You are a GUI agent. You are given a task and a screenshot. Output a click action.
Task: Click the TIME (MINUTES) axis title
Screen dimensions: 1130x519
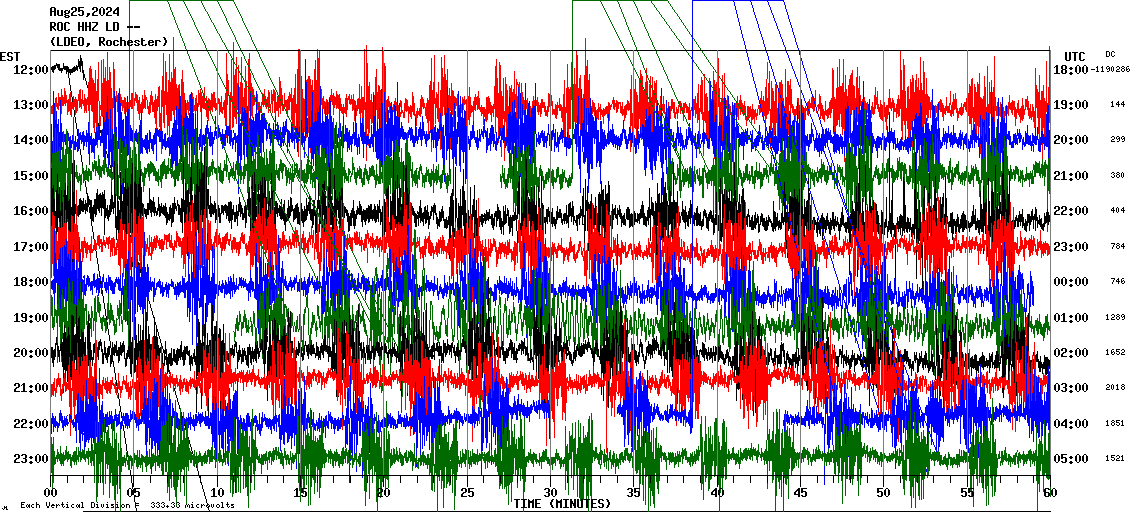(x=561, y=504)
